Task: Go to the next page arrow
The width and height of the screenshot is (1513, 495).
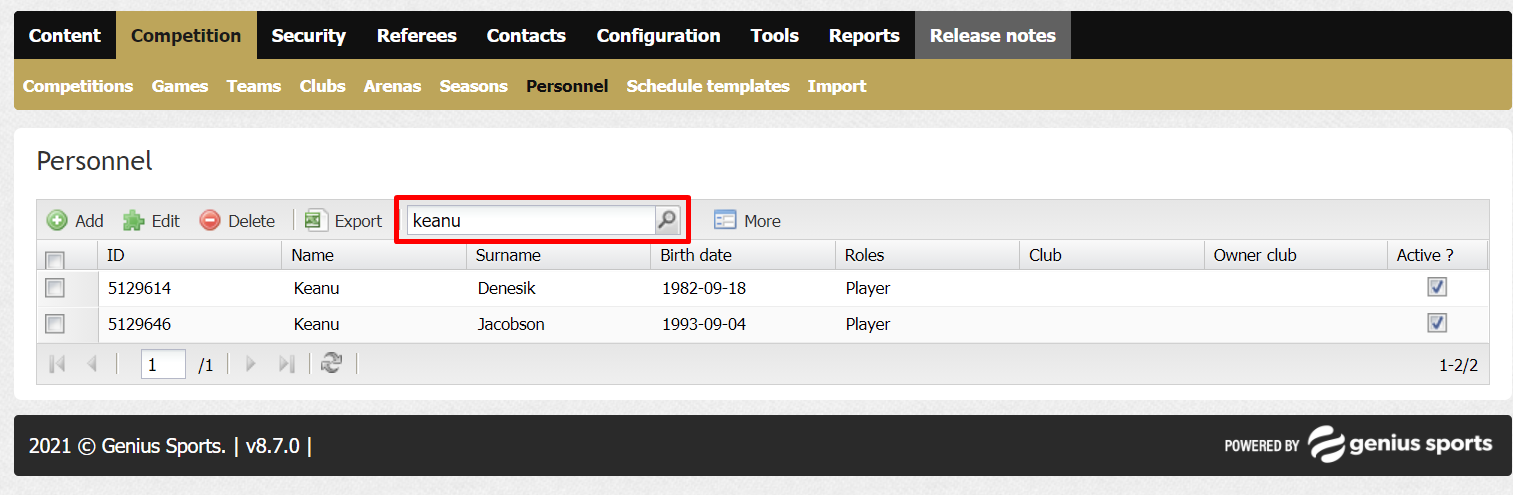Action: [x=251, y=364]
